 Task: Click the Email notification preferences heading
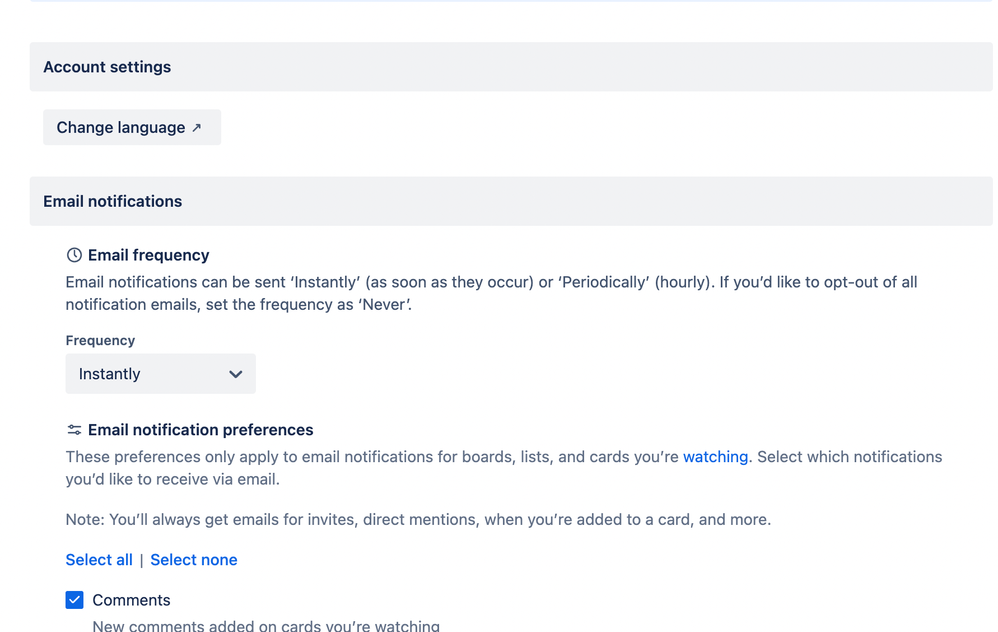click(x=201, y=429)
